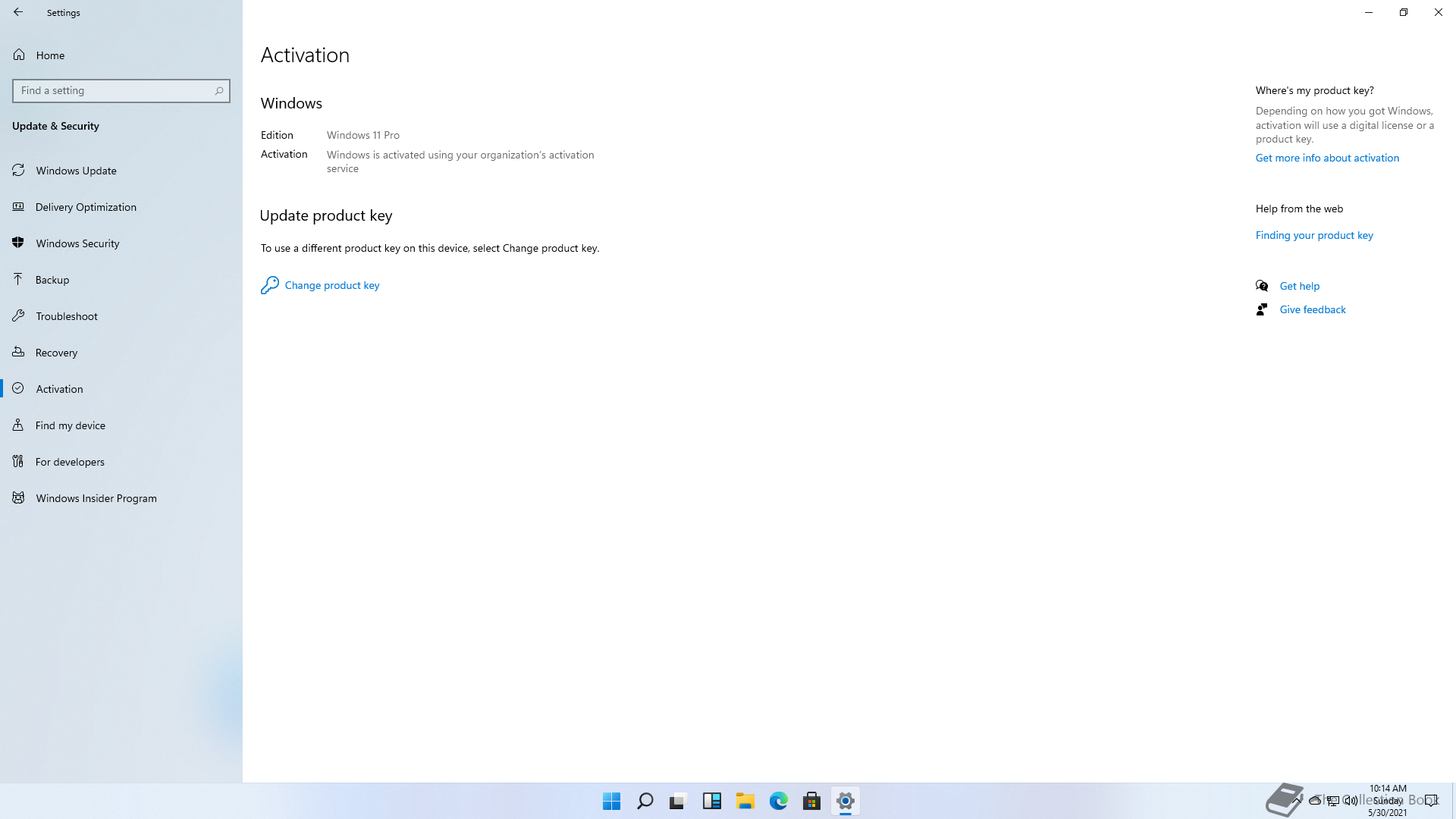Viewport: 1456px width, 819px height.
Task: Launch Microsoft Edge from taskbar
Action: point(779,801)
